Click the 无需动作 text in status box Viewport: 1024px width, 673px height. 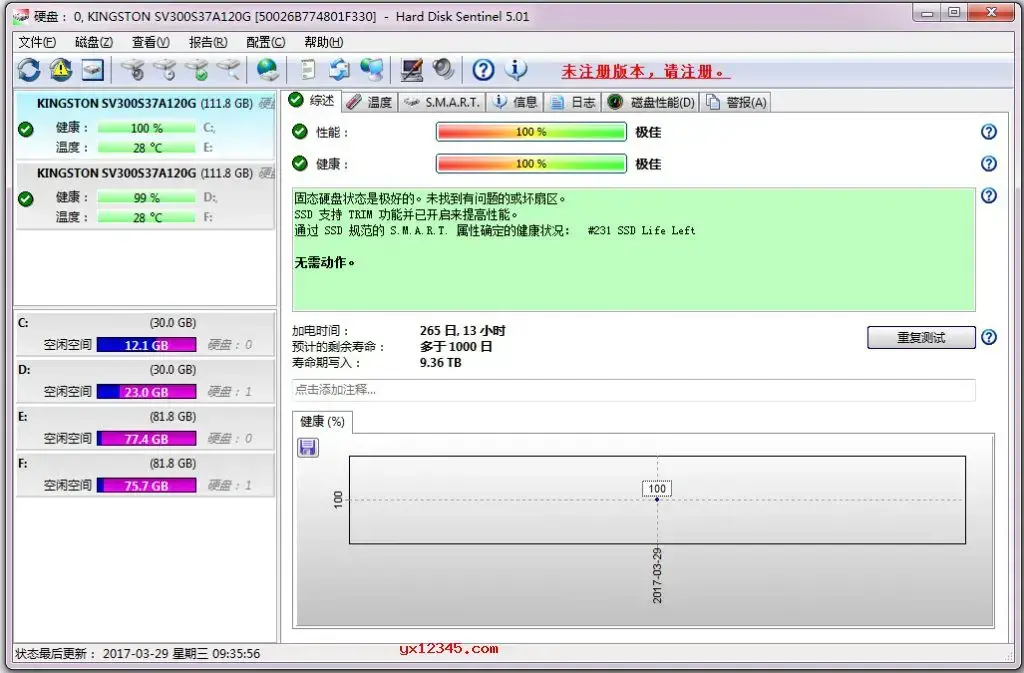[324, 262]
